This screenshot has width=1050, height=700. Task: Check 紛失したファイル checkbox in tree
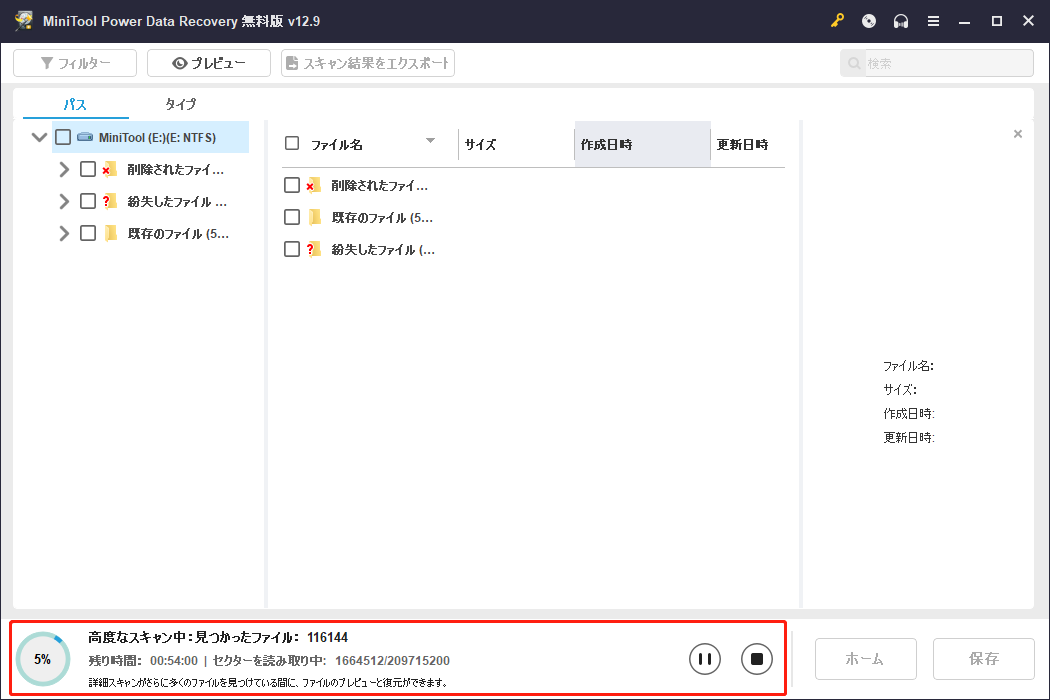coord(88,201)
